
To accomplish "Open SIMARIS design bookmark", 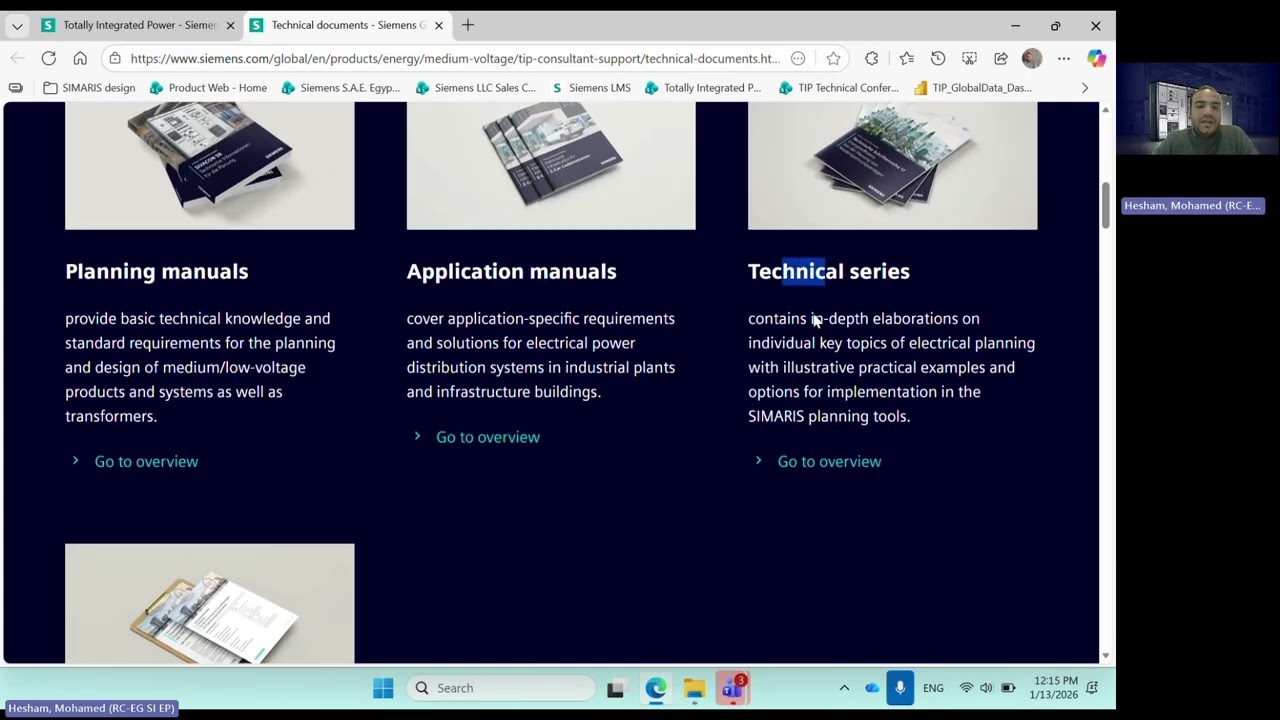I will coord(89,88).
